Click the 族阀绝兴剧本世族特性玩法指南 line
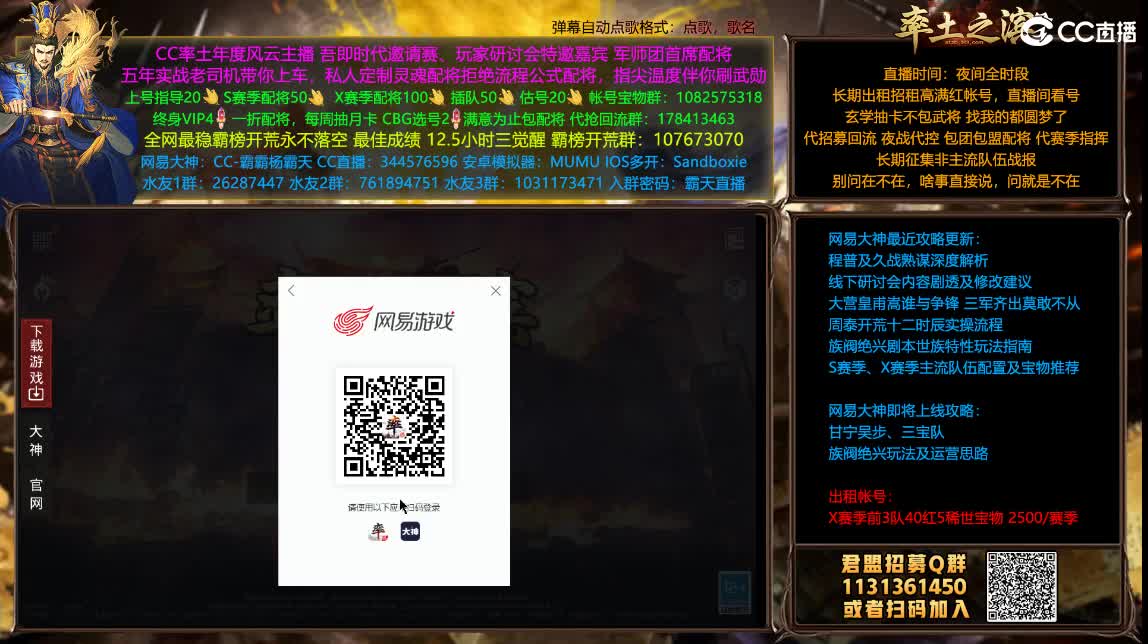This screenshot has height=644, width=1148. pyautogui.click(x=930, y=345)
